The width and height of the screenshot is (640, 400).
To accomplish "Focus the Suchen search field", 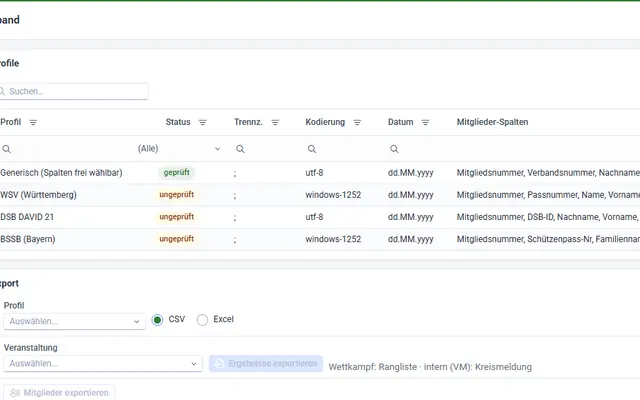I will 73,91.
